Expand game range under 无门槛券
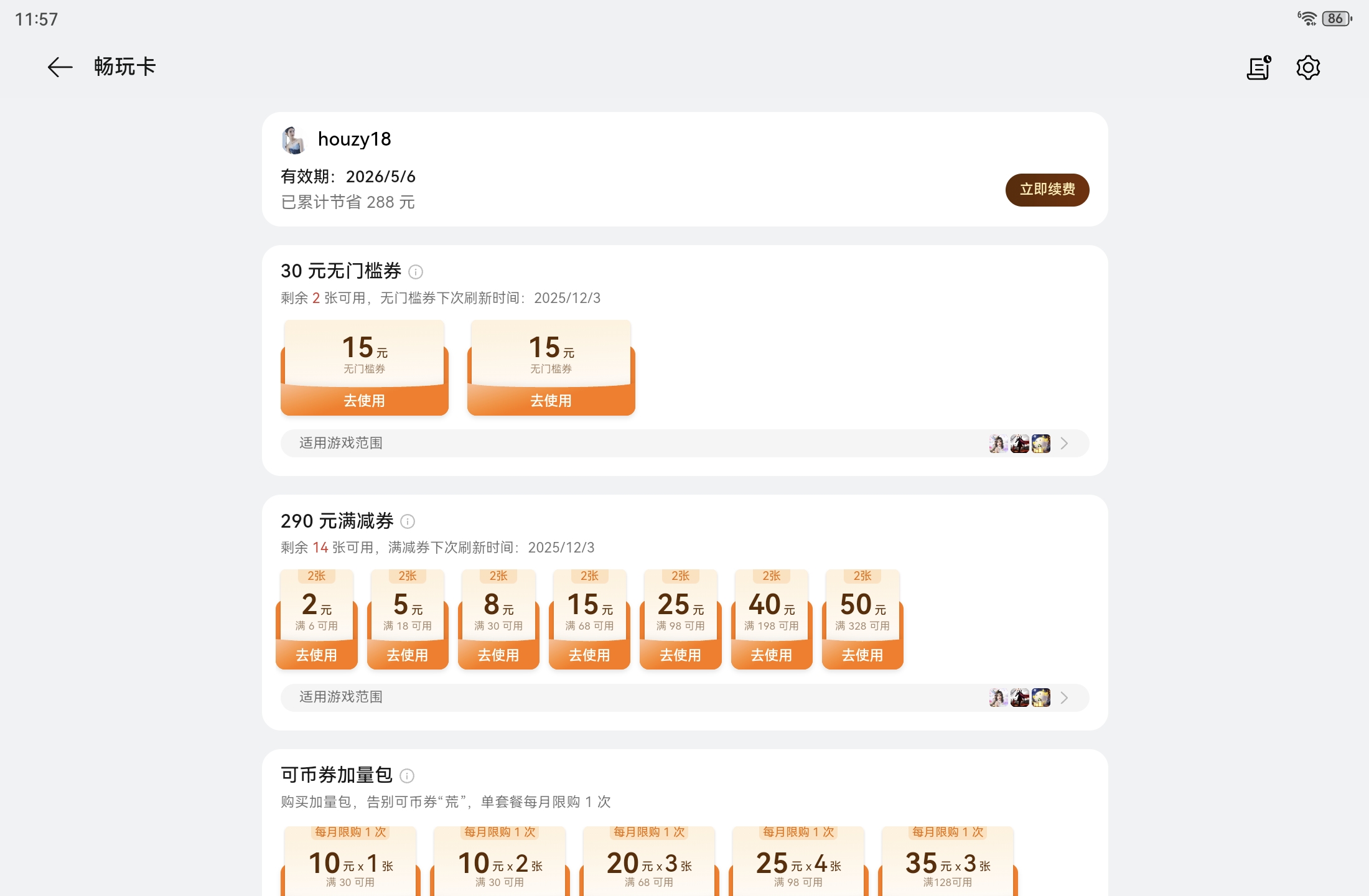The height and width of the screenshot is (896, 1369). point(684,444)
